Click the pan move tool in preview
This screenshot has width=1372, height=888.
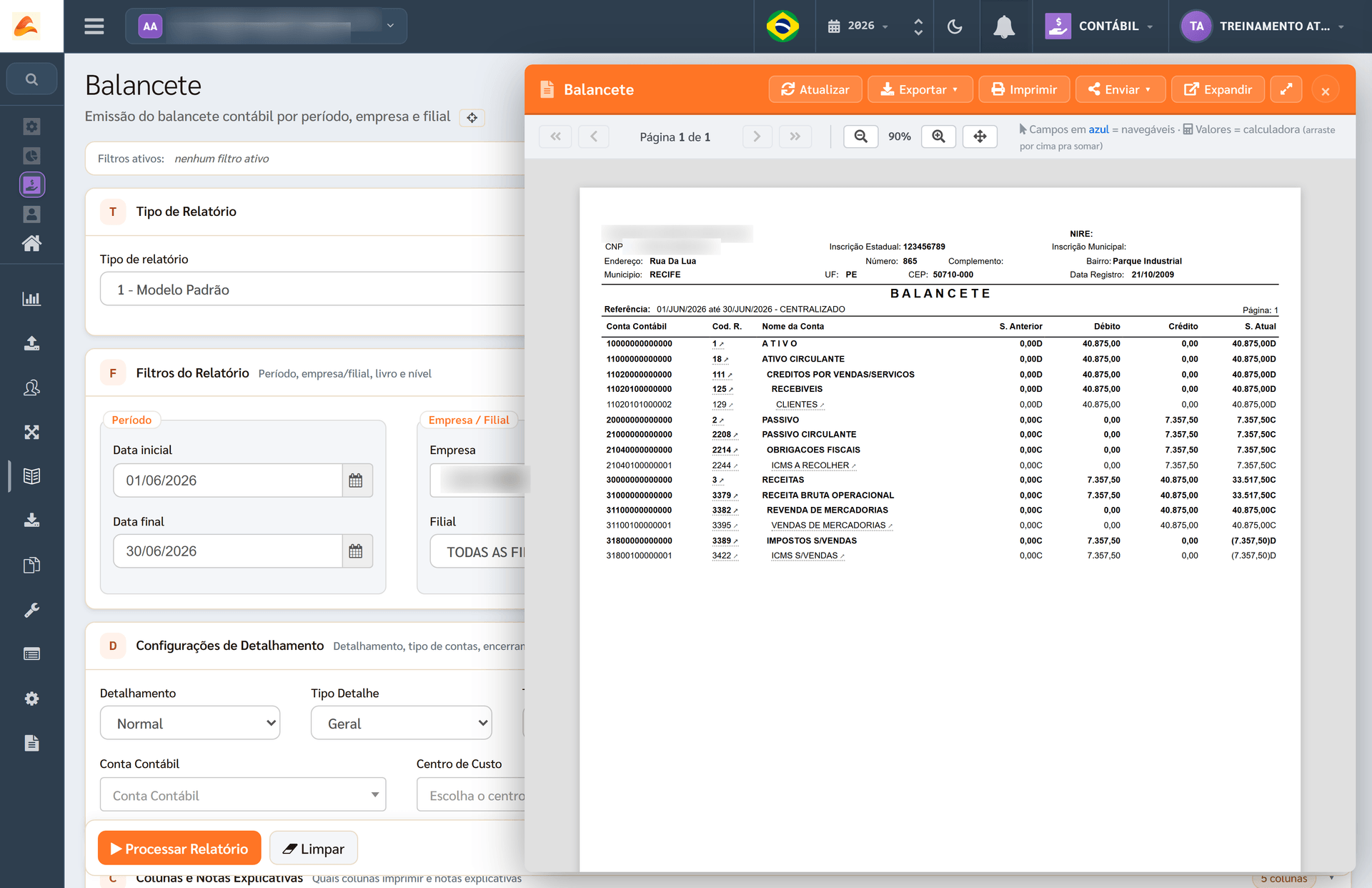point(980,136)
